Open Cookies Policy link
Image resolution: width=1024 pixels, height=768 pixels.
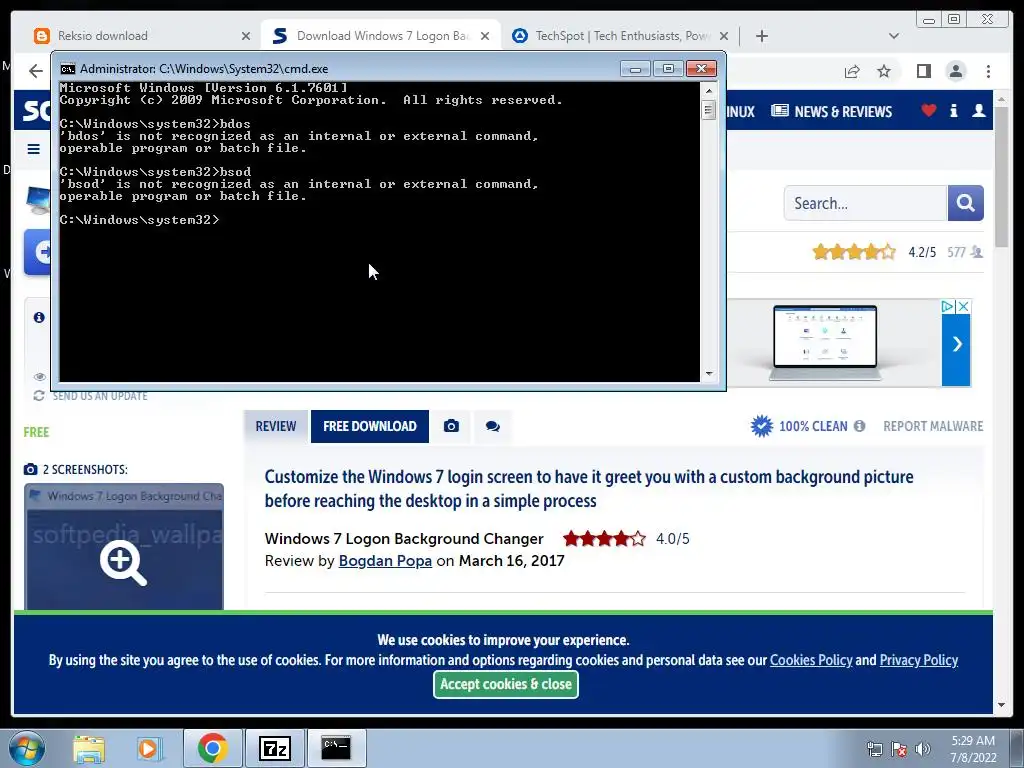[x=810, y=660]
